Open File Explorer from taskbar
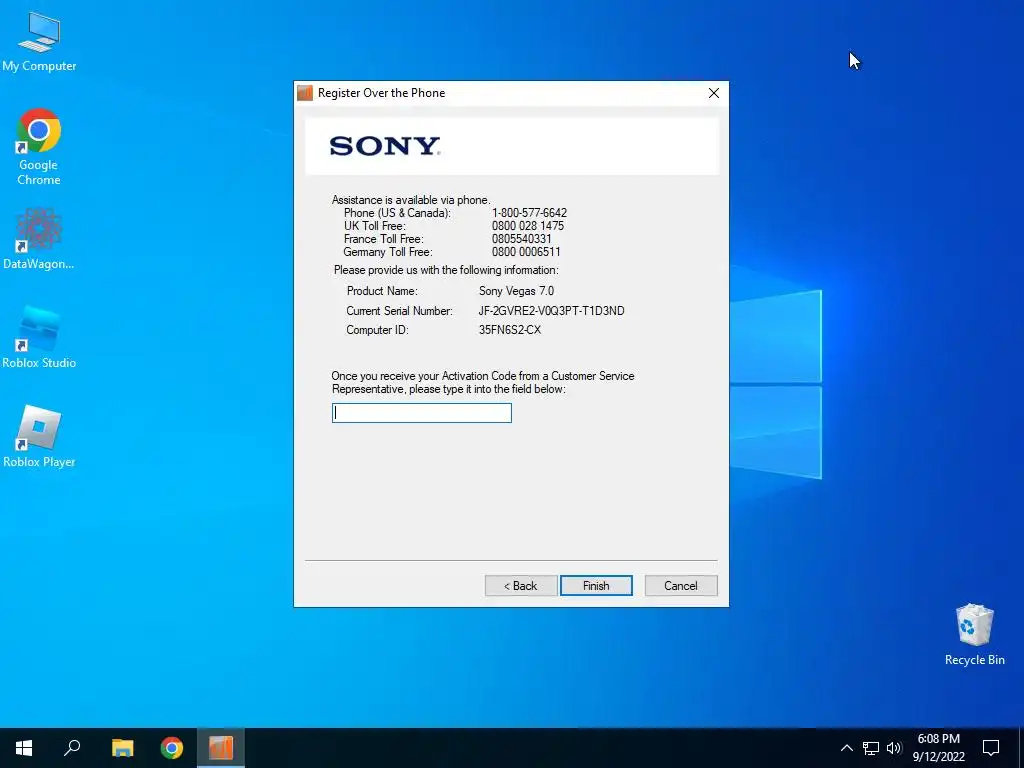The height and width of the screenshot is (768, 1024). [x=122, y=748]
